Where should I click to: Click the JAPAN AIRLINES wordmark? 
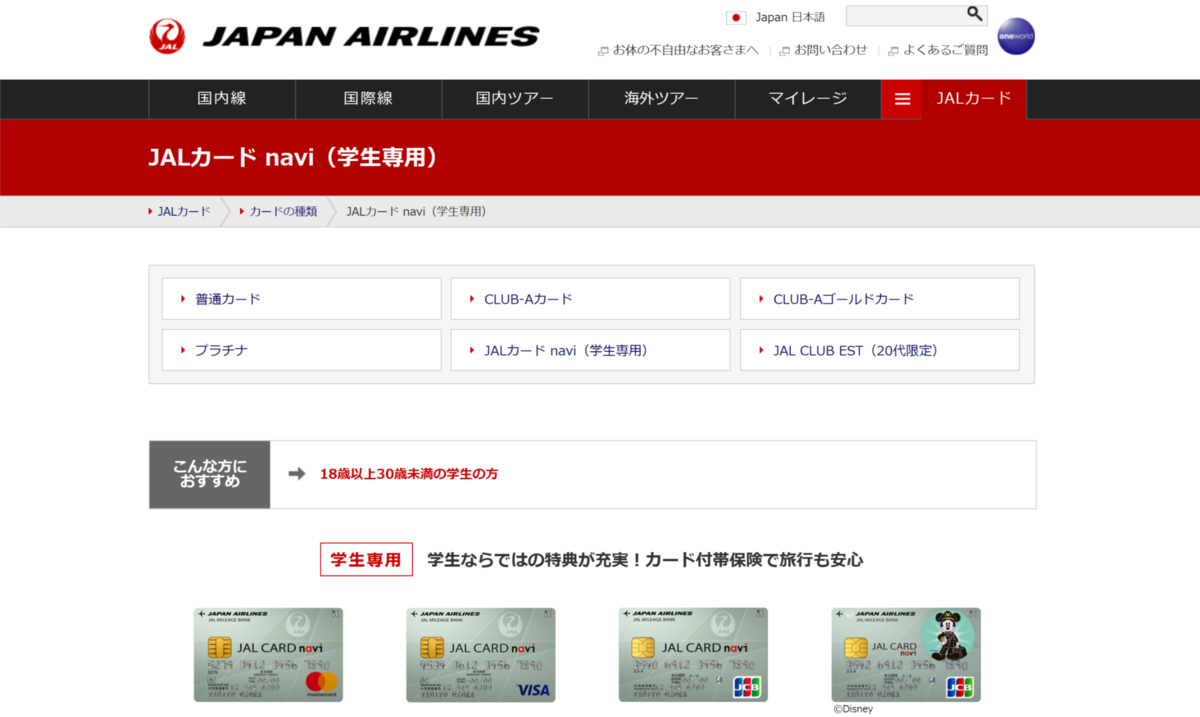tap(371, 37)
